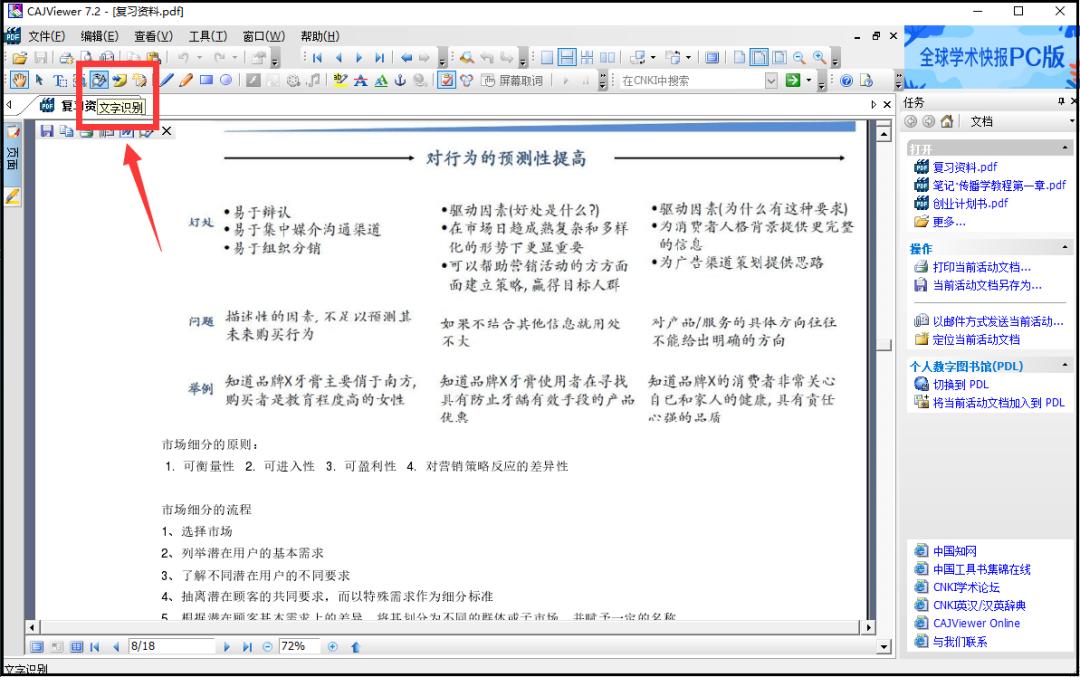This screenshot has height=677, width=1080.
Task: Pick the highlighter annotation tool
Action: pyautogui.click(x=340, y=80)
